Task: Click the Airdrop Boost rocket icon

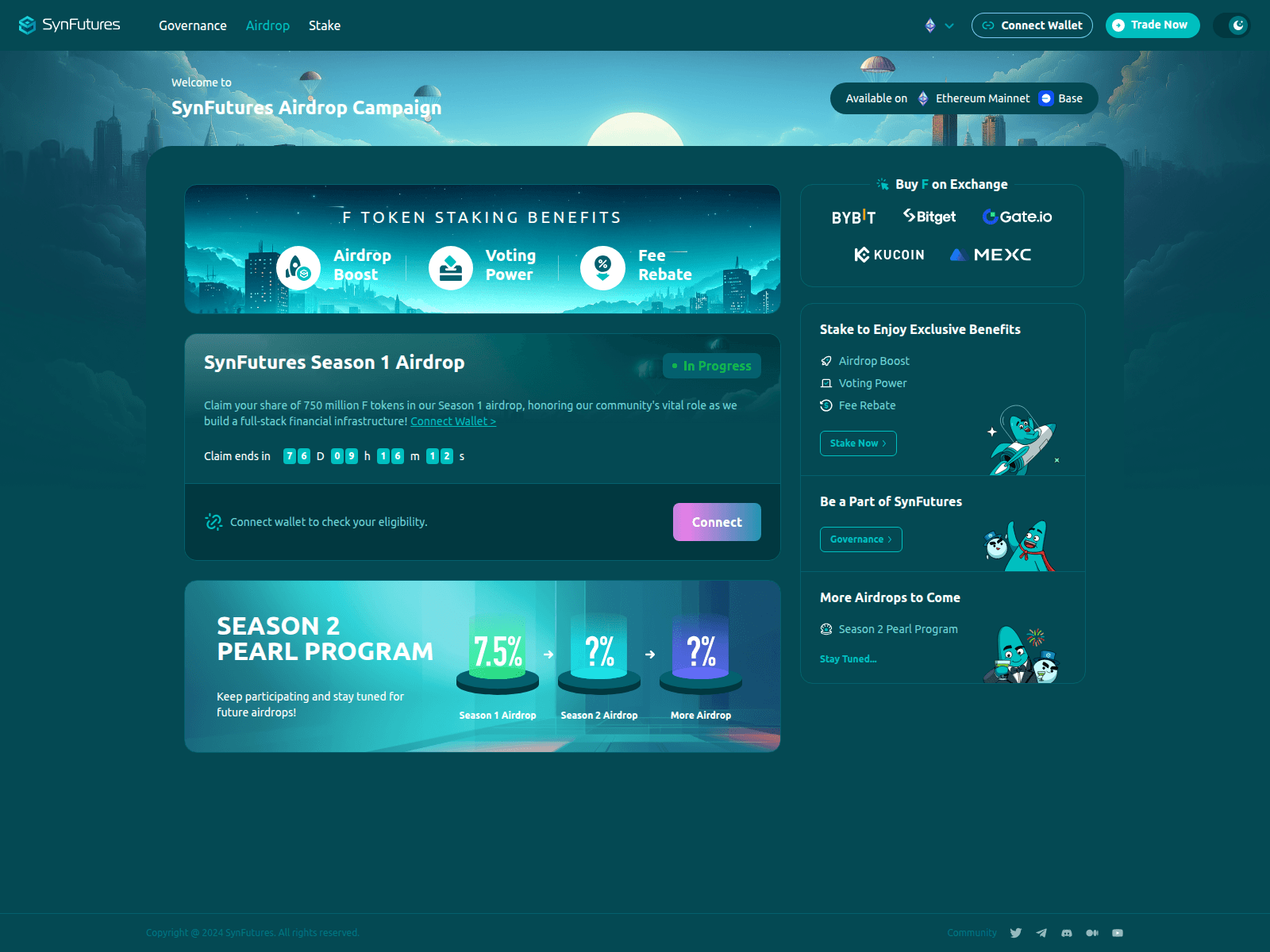Action: (298, 268)
